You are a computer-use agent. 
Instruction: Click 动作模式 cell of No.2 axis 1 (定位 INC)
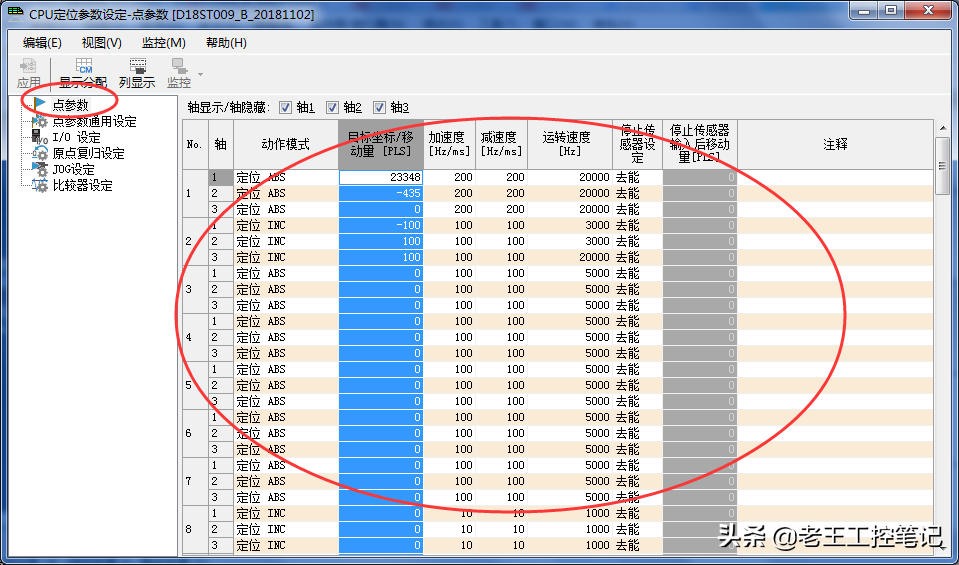[286, 225]
